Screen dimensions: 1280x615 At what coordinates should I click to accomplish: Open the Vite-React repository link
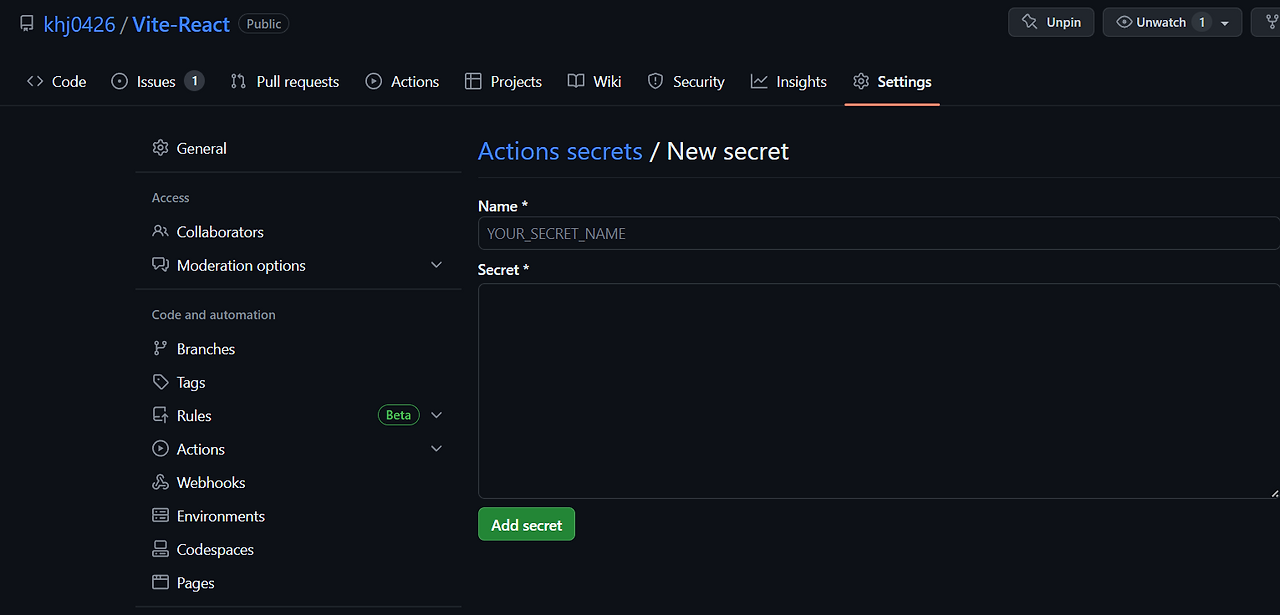[x=181, y=24]
